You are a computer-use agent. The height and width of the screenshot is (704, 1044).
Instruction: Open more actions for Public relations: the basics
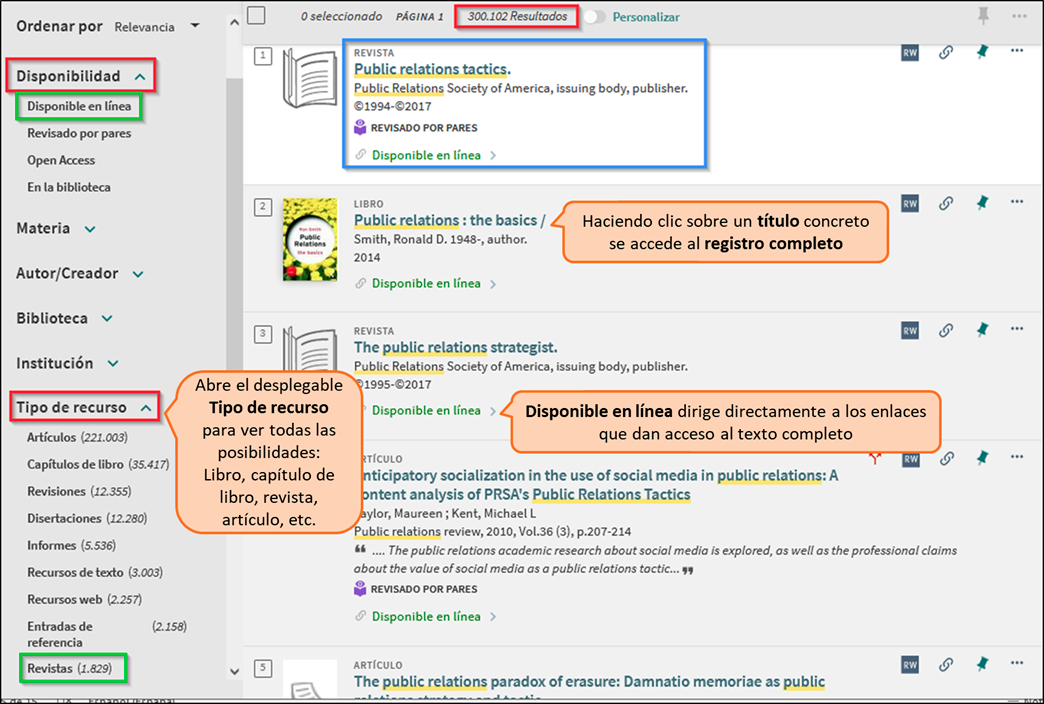[x=1017, y=203]
